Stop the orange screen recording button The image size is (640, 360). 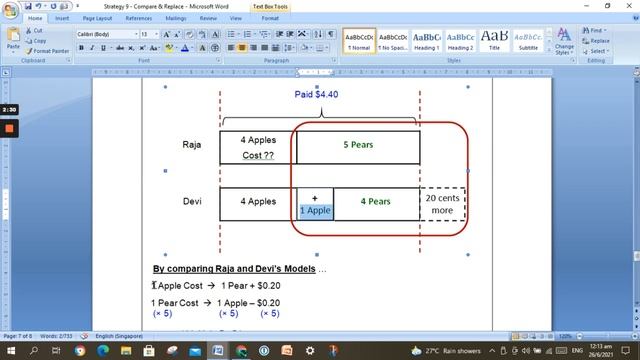tap(9, 129)
